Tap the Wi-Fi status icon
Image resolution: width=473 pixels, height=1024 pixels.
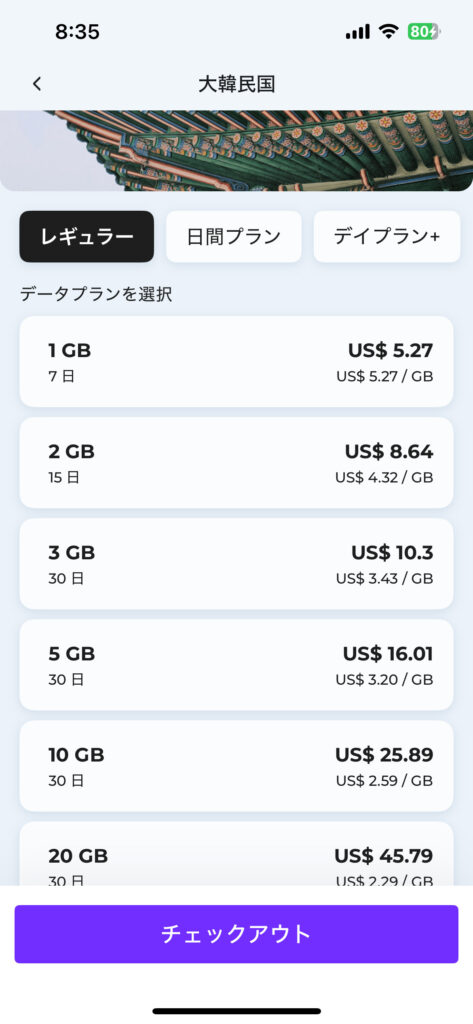coord(389,31)
